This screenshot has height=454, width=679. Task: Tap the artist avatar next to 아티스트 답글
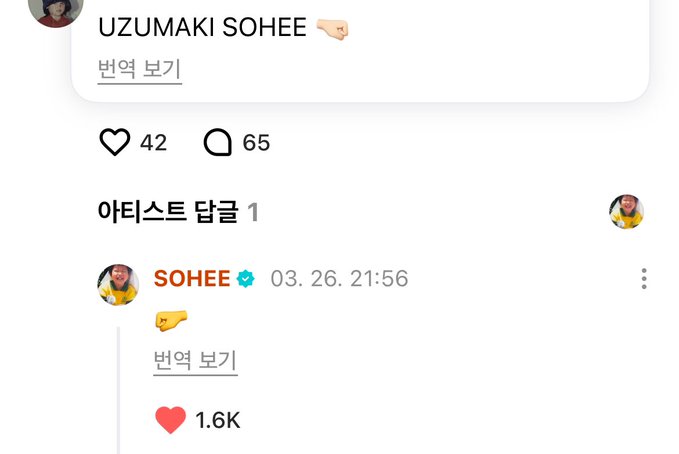click(626, 211)
